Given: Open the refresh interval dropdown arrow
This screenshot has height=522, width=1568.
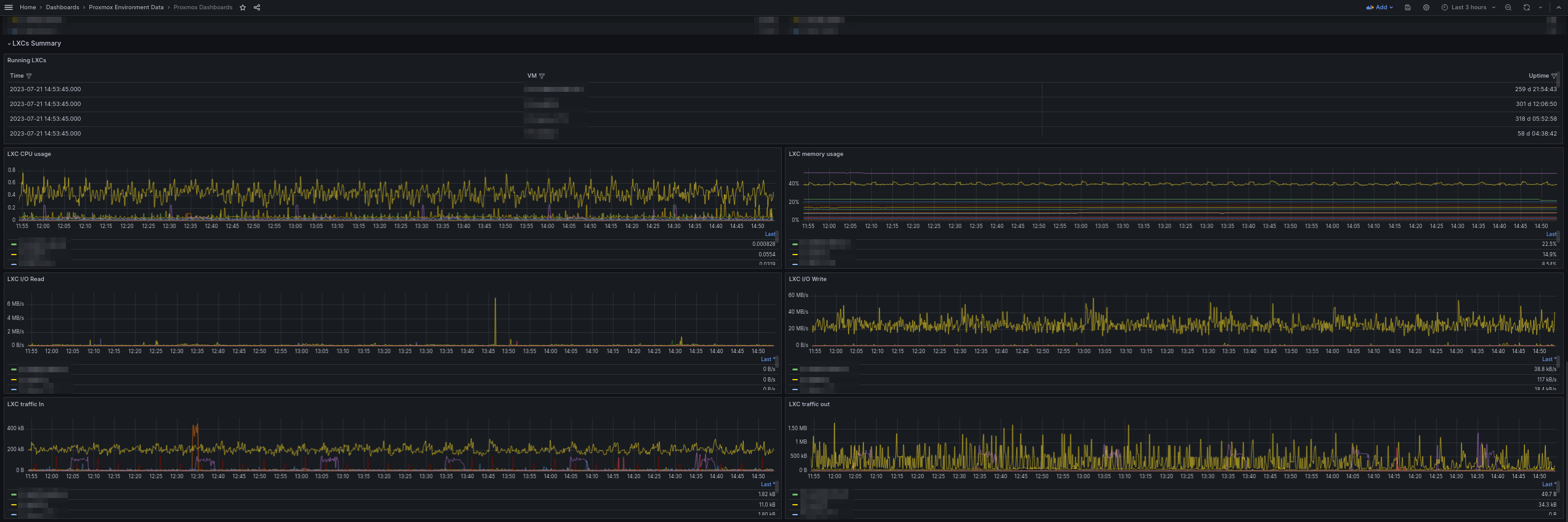Looking at the screenshot, I should pyautogui.click(x=1541, y=7).
